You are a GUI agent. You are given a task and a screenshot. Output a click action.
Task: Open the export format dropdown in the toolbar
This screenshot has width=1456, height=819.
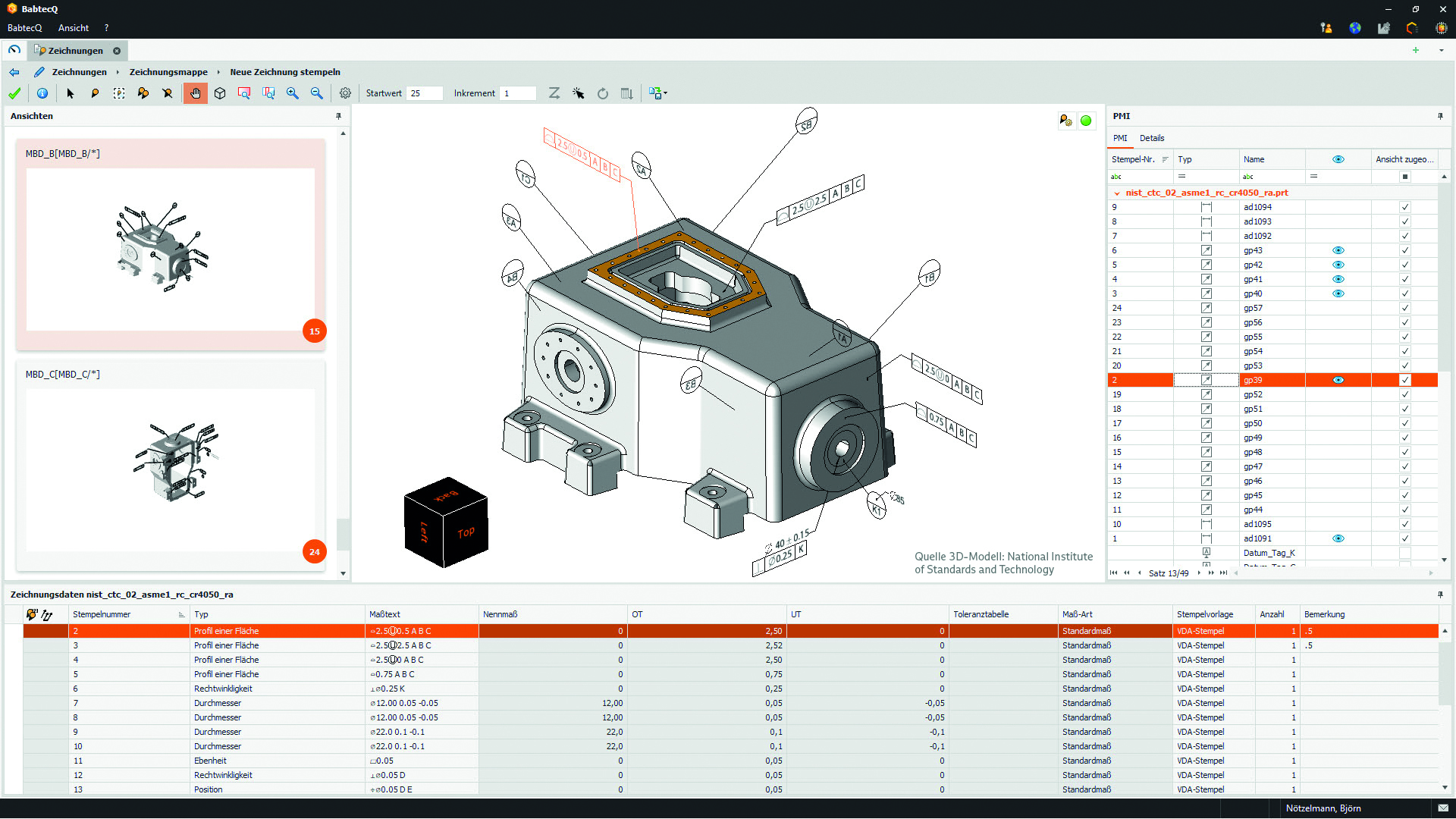[x=664, y=93]
